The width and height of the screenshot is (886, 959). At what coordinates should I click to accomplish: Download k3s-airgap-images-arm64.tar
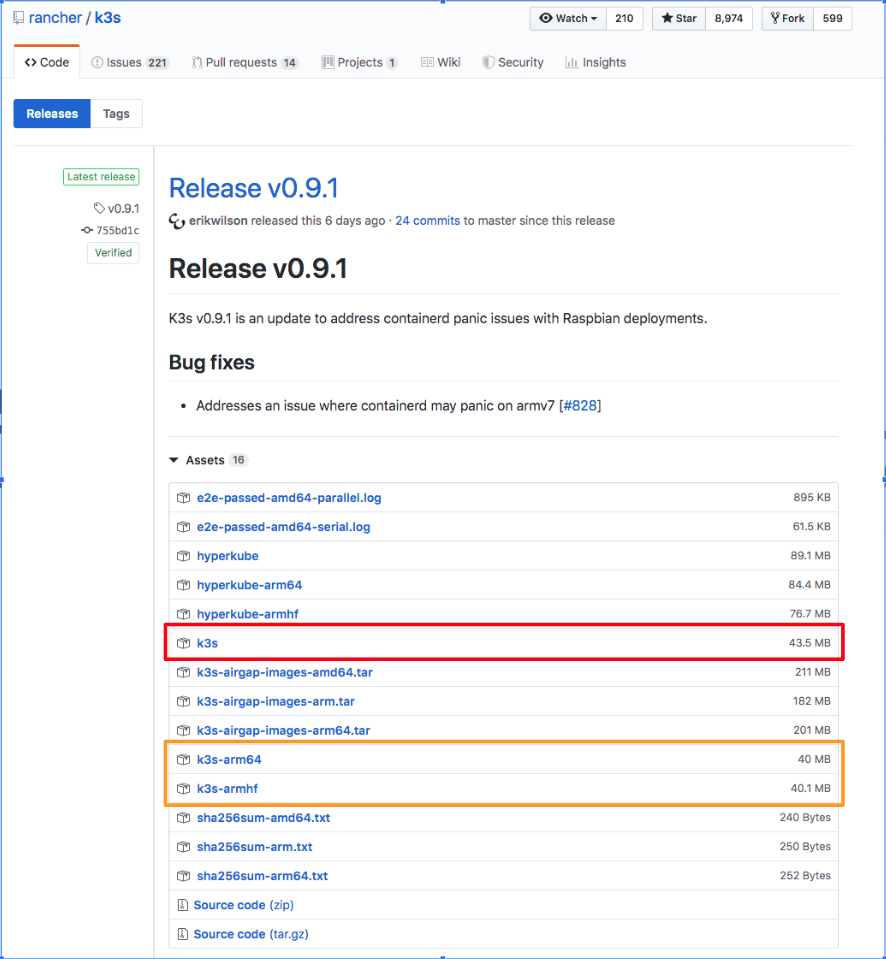tap(283, 731)
